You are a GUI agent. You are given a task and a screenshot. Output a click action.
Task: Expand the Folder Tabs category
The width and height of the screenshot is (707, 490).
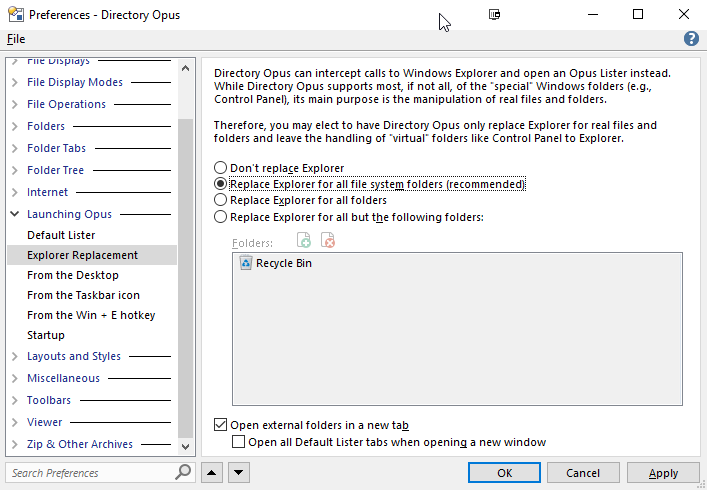click(15, 148)
